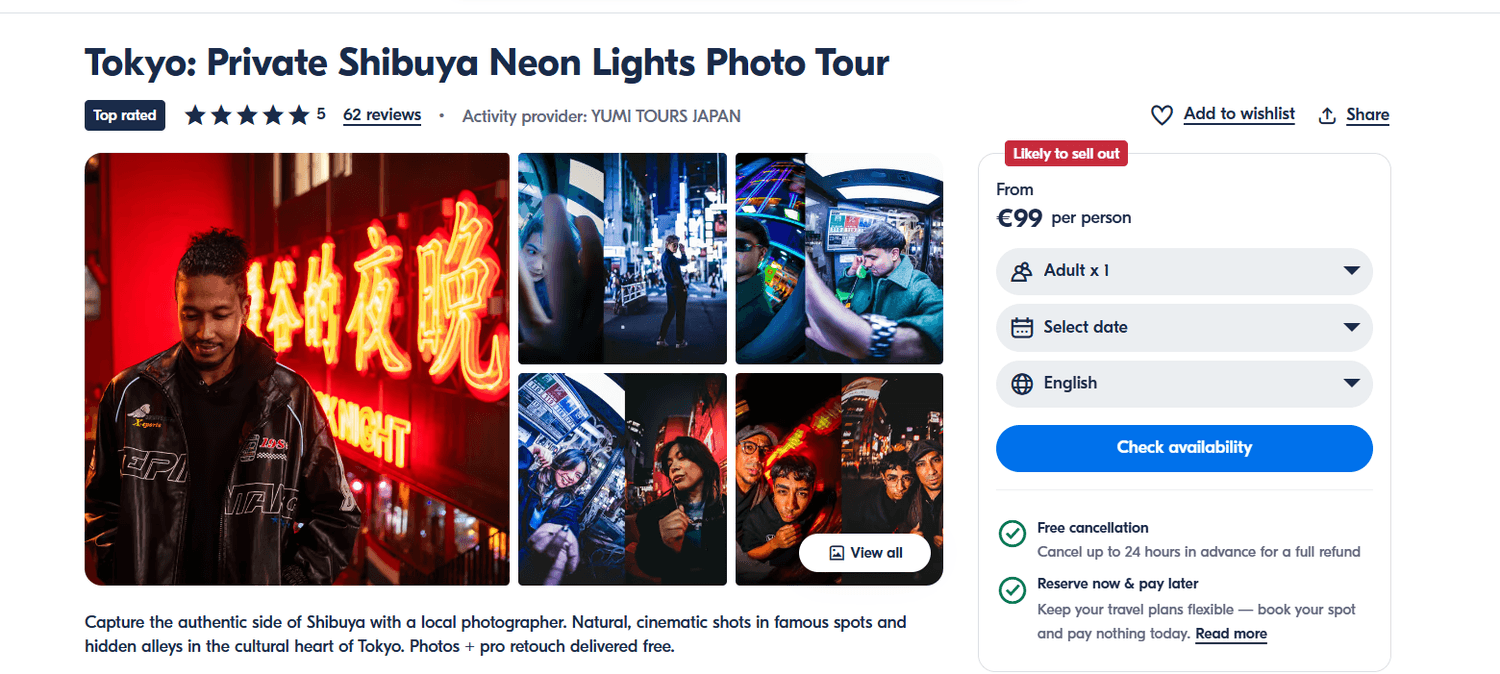Image resolution: width=1500 pixels, height=674 pixels.
Task: Click the share upload icon
Action: [1327, 115]
